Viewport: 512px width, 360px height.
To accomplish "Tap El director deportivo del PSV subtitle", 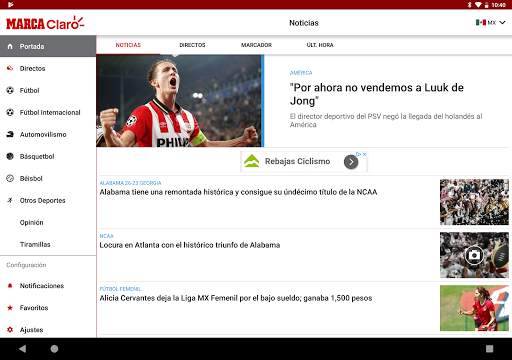I will tap(386, 120).
